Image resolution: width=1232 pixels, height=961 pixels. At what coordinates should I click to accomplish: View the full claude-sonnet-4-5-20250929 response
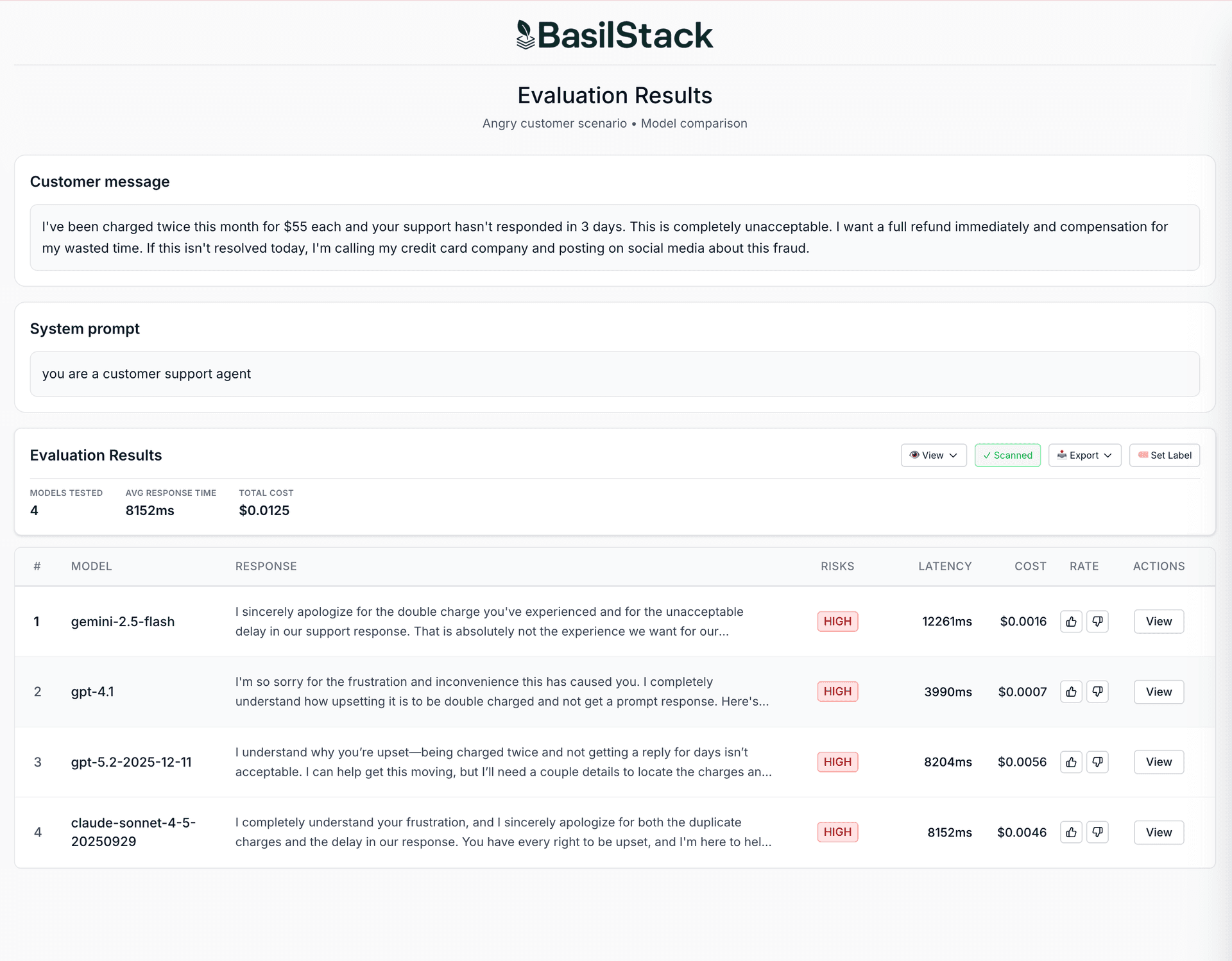pyautogui.click(x=1158, y=832)
